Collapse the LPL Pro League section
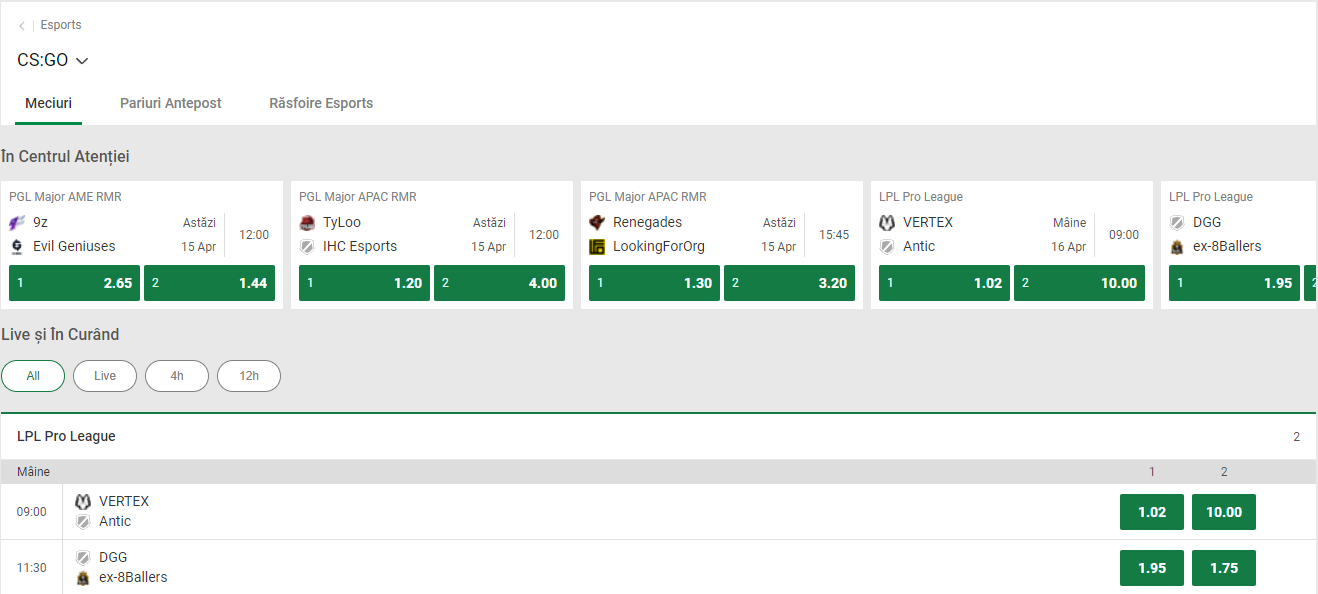Viewport: 1318px width, 594px height. tap(658, 437)
